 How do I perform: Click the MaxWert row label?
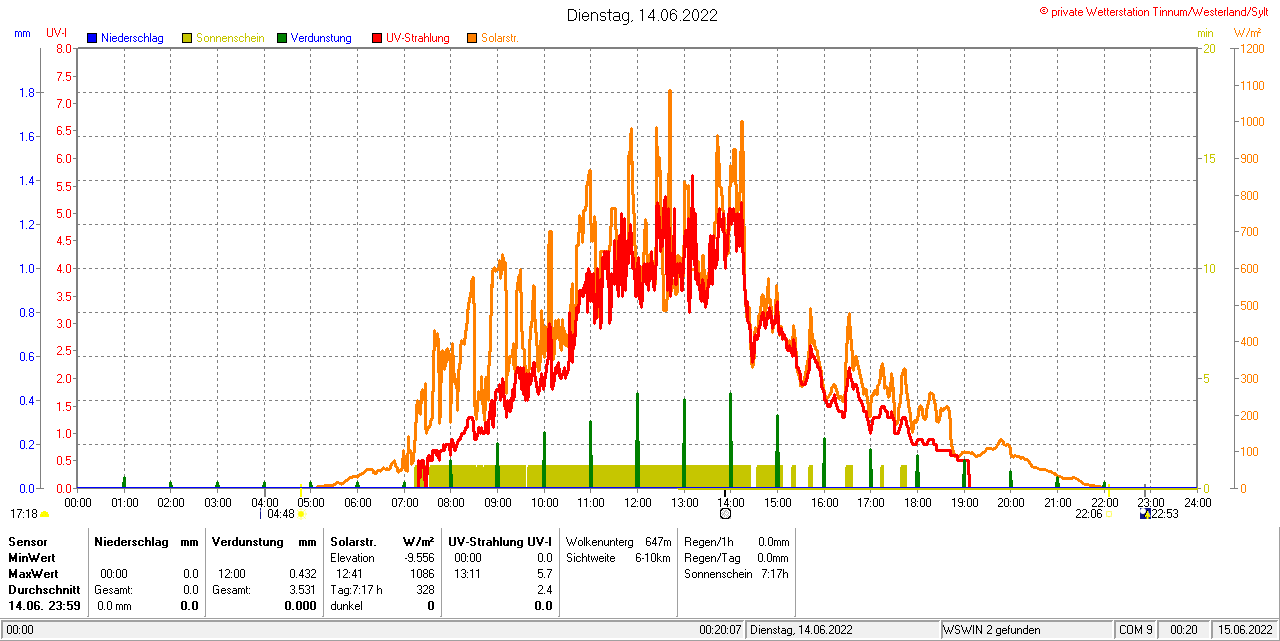point(34,574)
